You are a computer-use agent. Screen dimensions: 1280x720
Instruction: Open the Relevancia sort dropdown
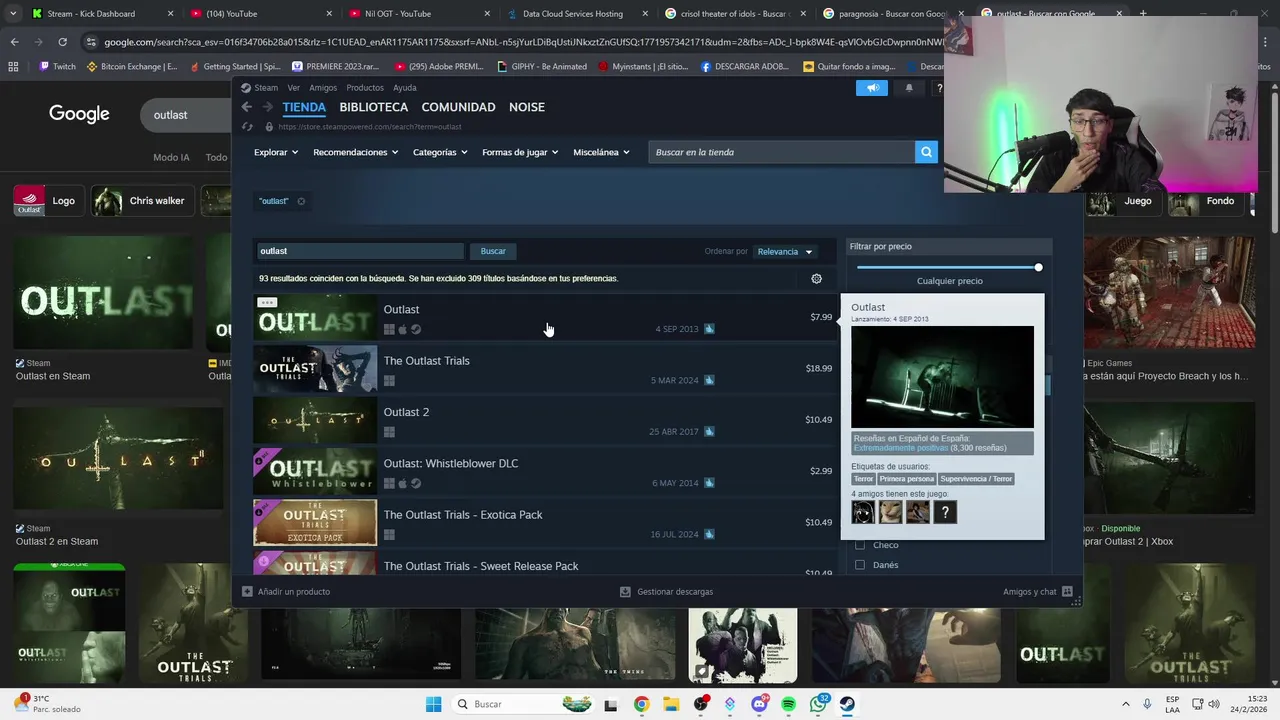click(x=785, y=252)
